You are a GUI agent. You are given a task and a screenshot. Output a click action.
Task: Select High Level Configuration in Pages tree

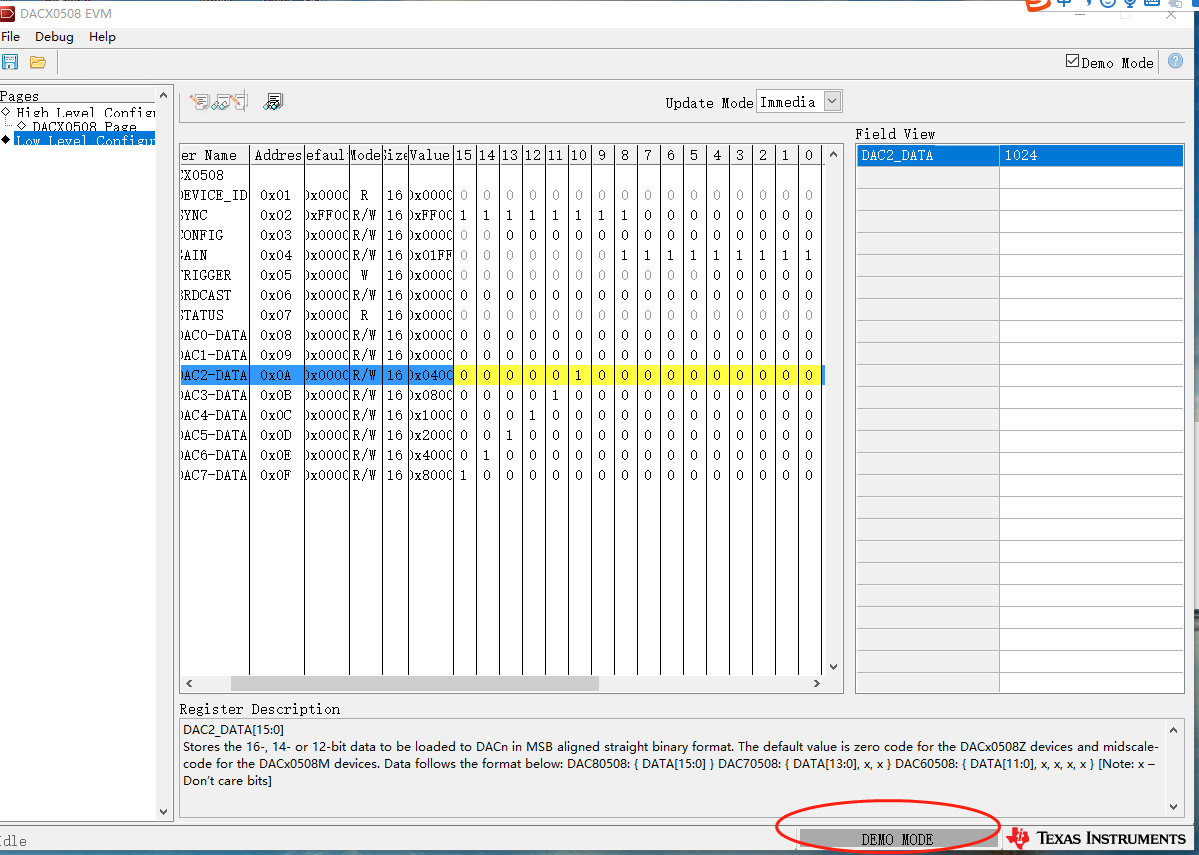pos(86,112)
